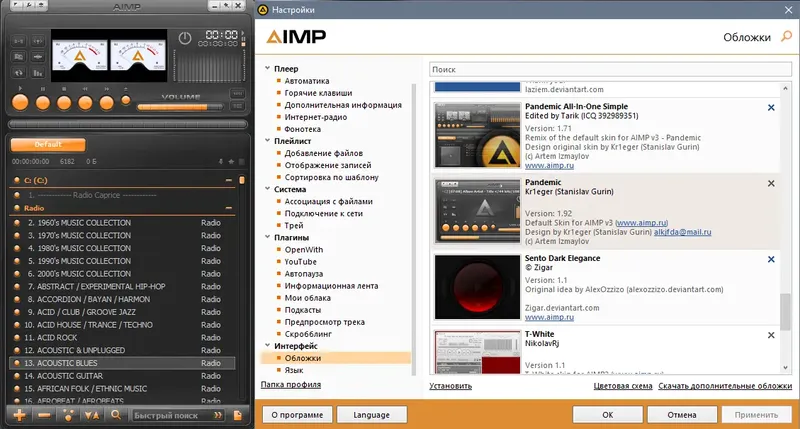Viewport: 800px width, 429px height.
Task: Open the Папка профиля link
Action: point(291,385)
